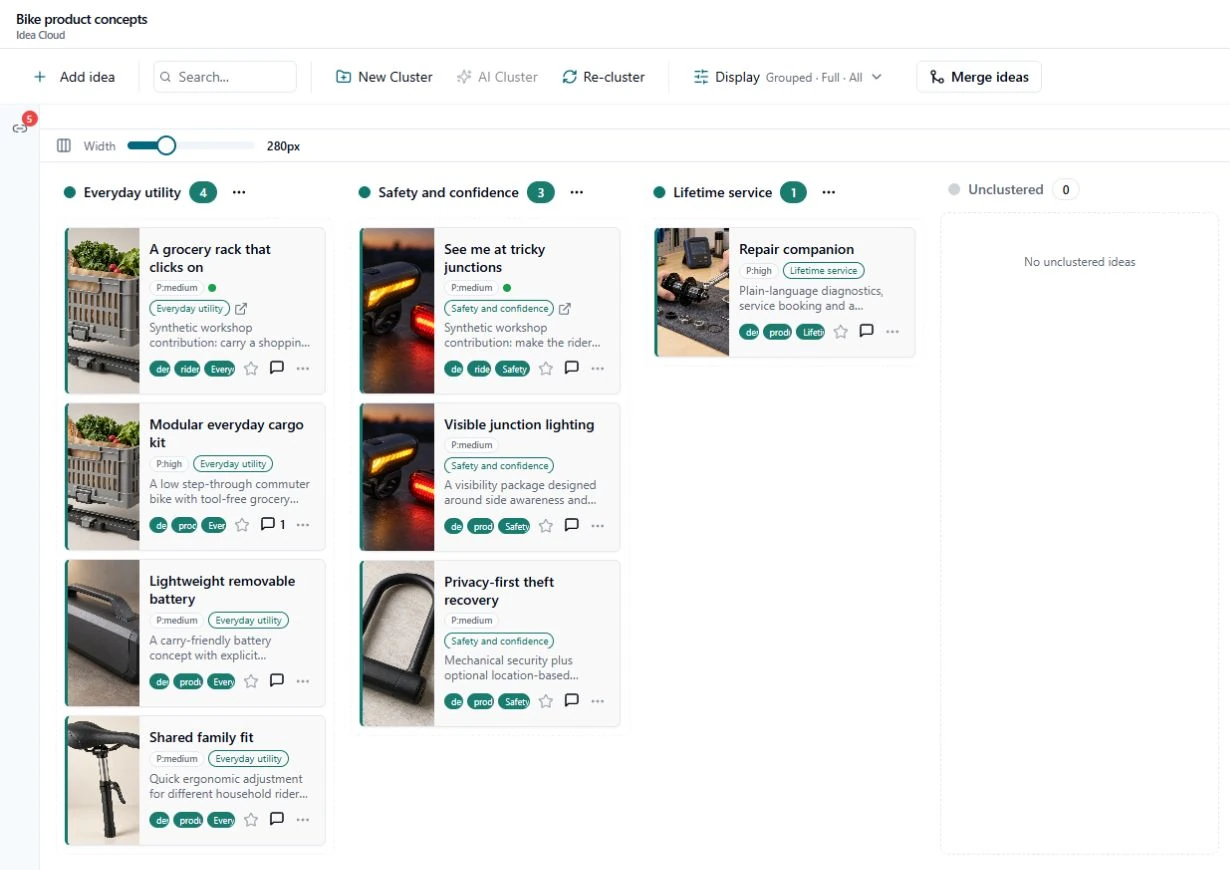Open the Display options dropdown

[x=788, y=77]
